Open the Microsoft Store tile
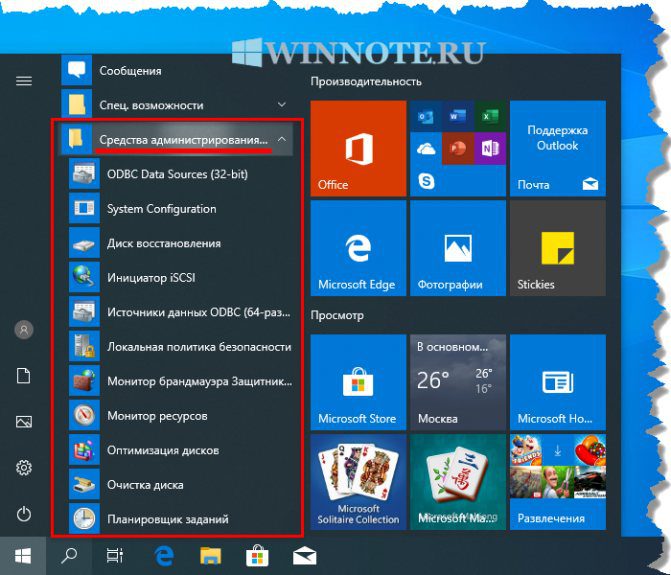The height and width of the screenshot is (575, 671). 358,382
